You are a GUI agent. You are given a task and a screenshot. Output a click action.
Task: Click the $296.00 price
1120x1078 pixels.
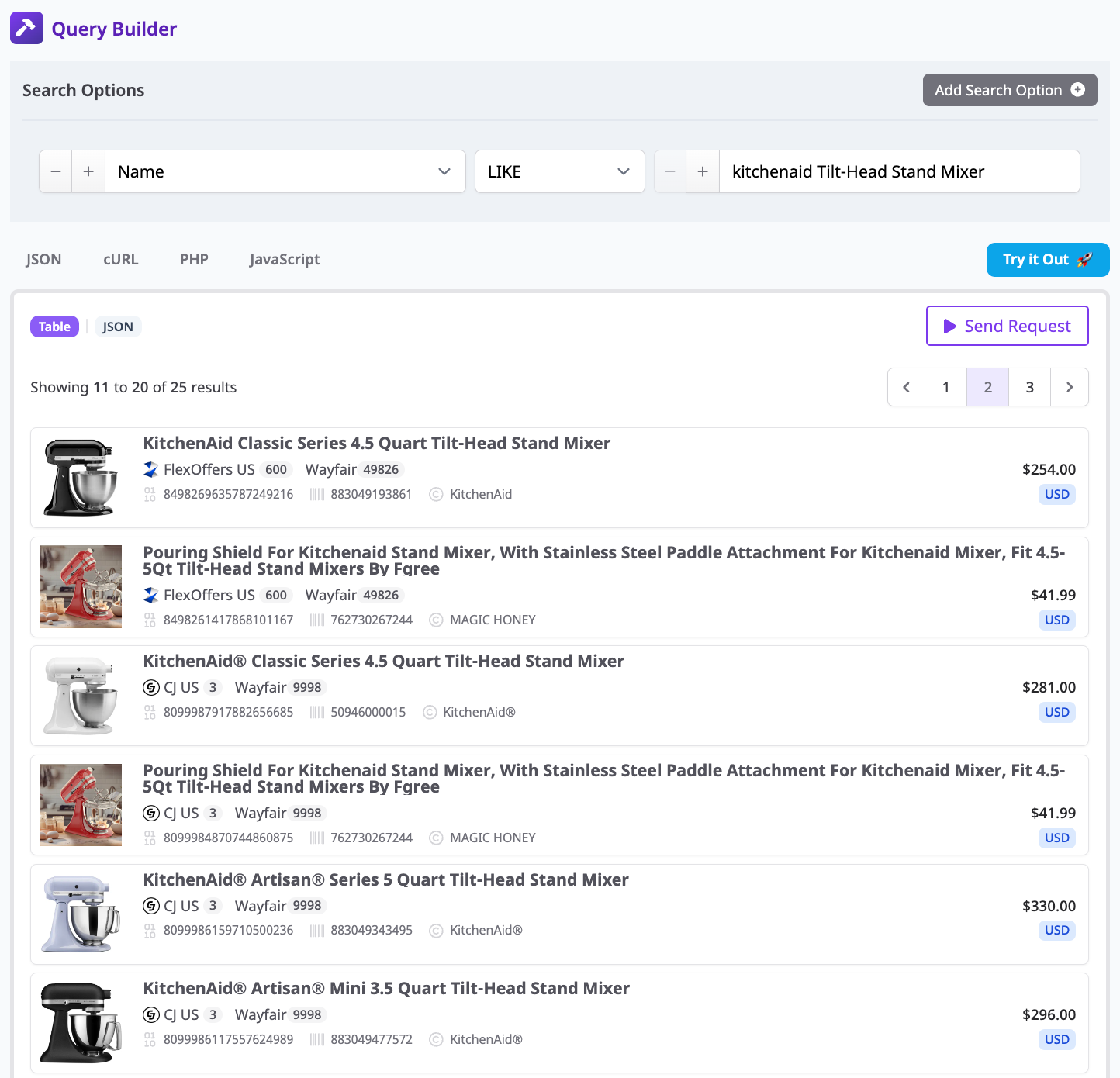(1049, 1014)
